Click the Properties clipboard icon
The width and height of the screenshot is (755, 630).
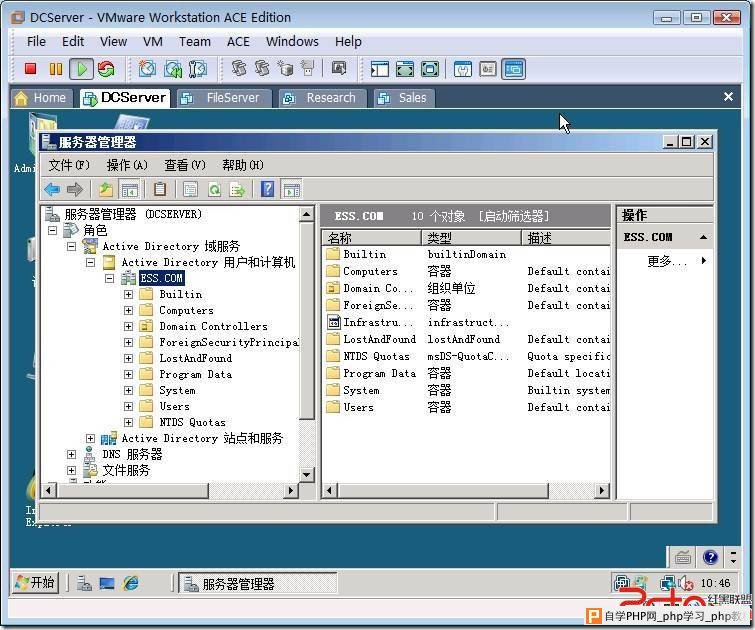point(160,189)
